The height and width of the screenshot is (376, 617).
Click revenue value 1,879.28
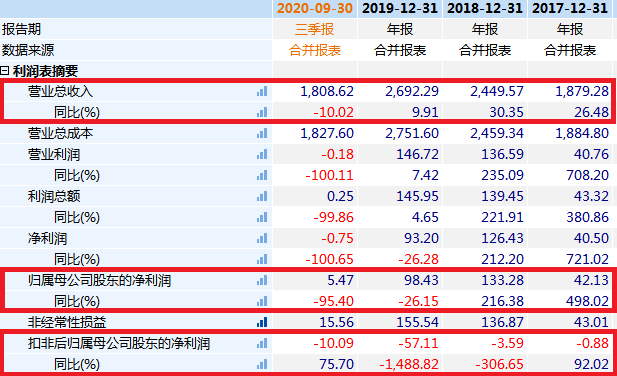pos(582,91)
